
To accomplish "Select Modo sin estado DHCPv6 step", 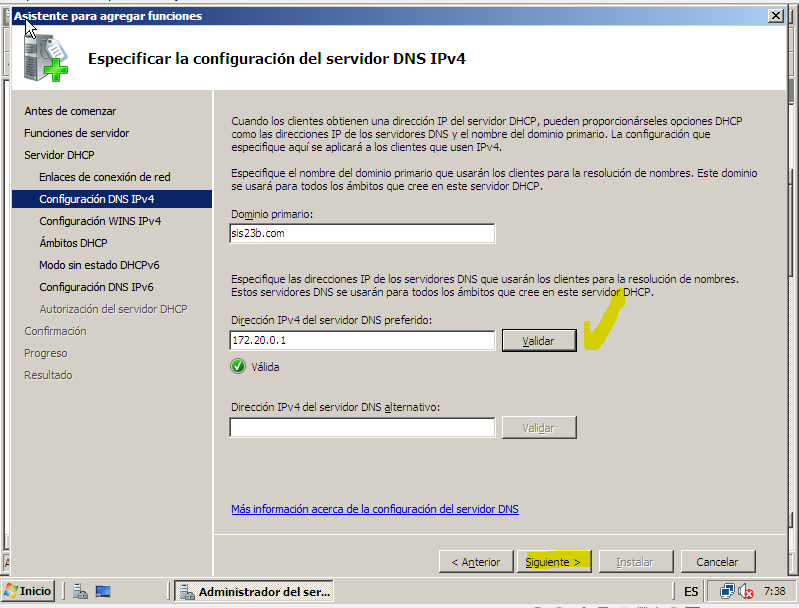I will (x=99, y=265).
